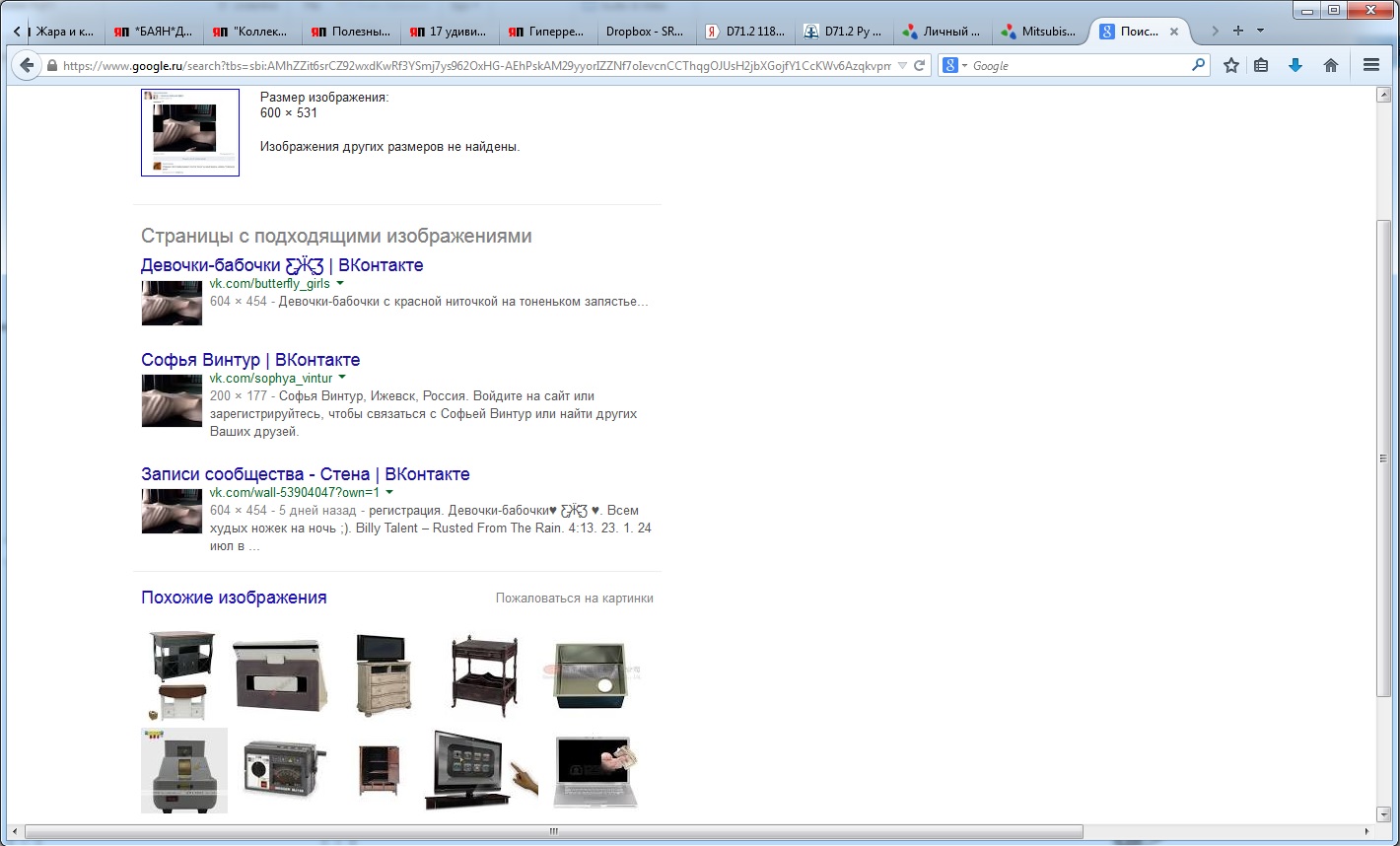Open a new tab with plus button

pyautogui.click(x=1238, y=31)
